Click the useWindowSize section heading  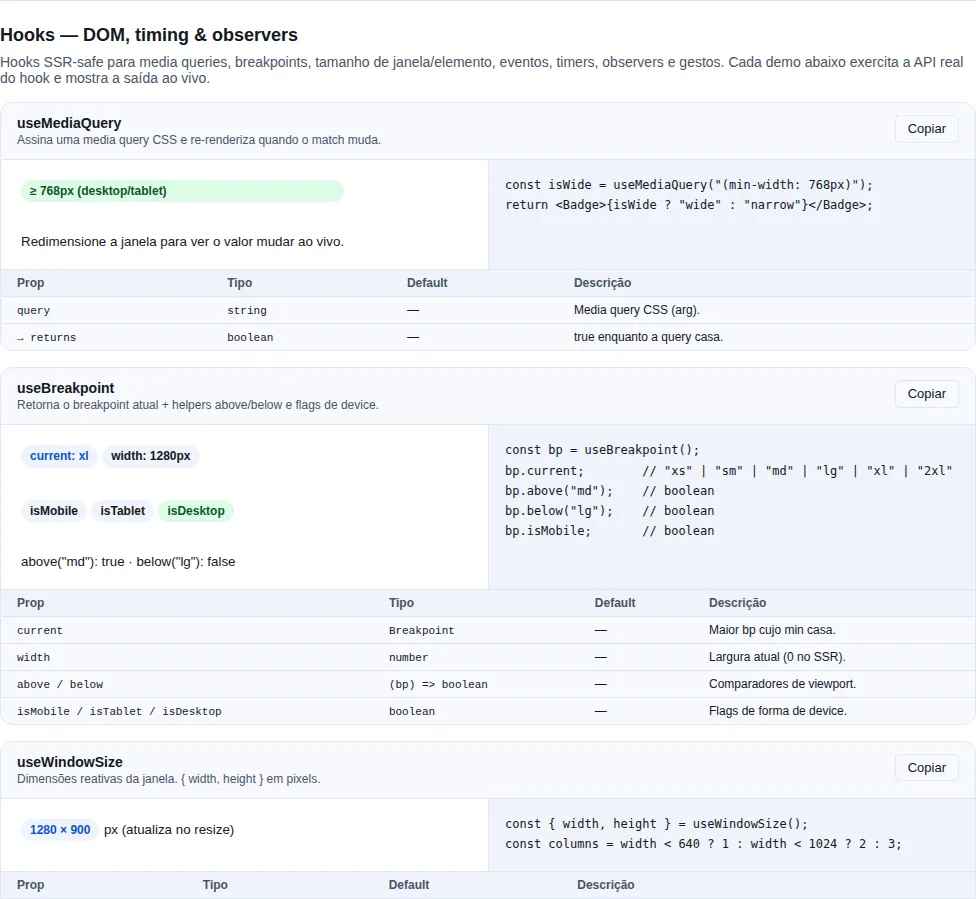coord(70,762)
